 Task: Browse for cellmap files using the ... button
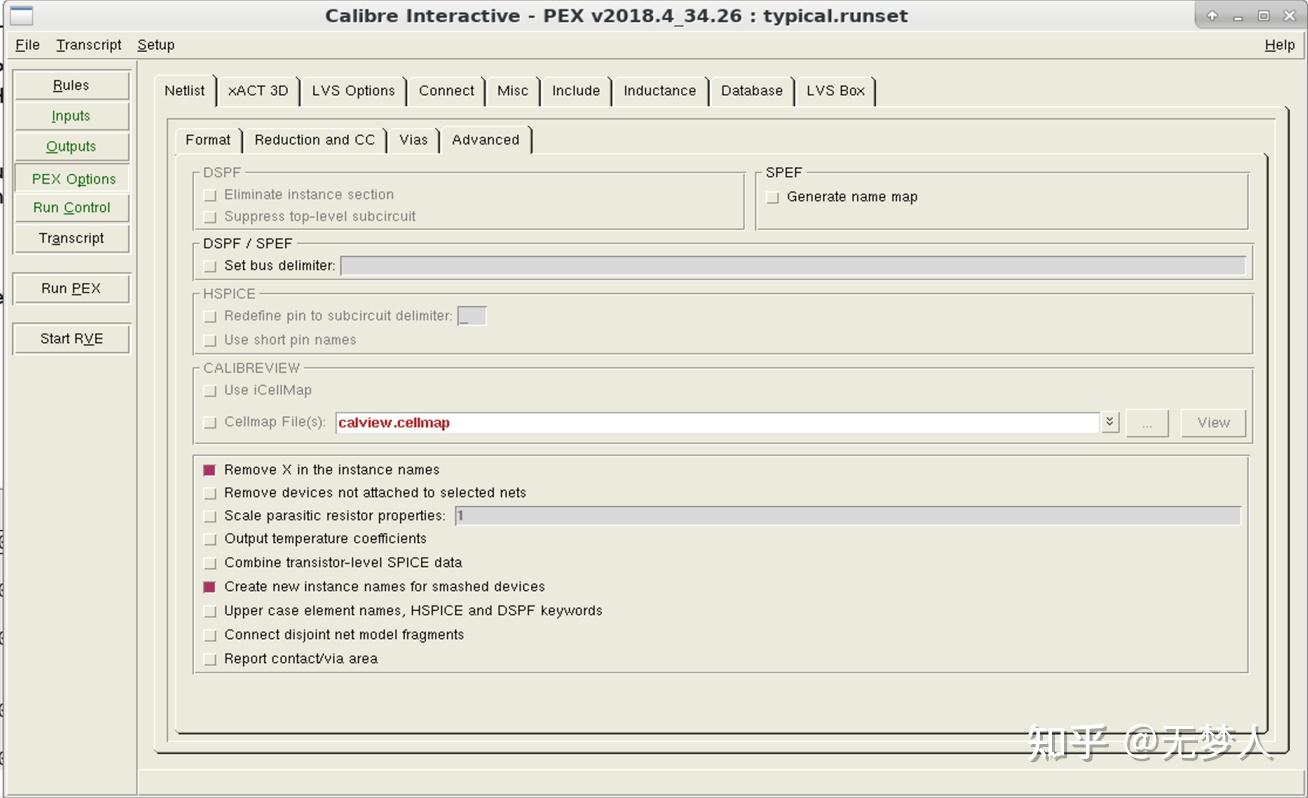click(1147, 422)
